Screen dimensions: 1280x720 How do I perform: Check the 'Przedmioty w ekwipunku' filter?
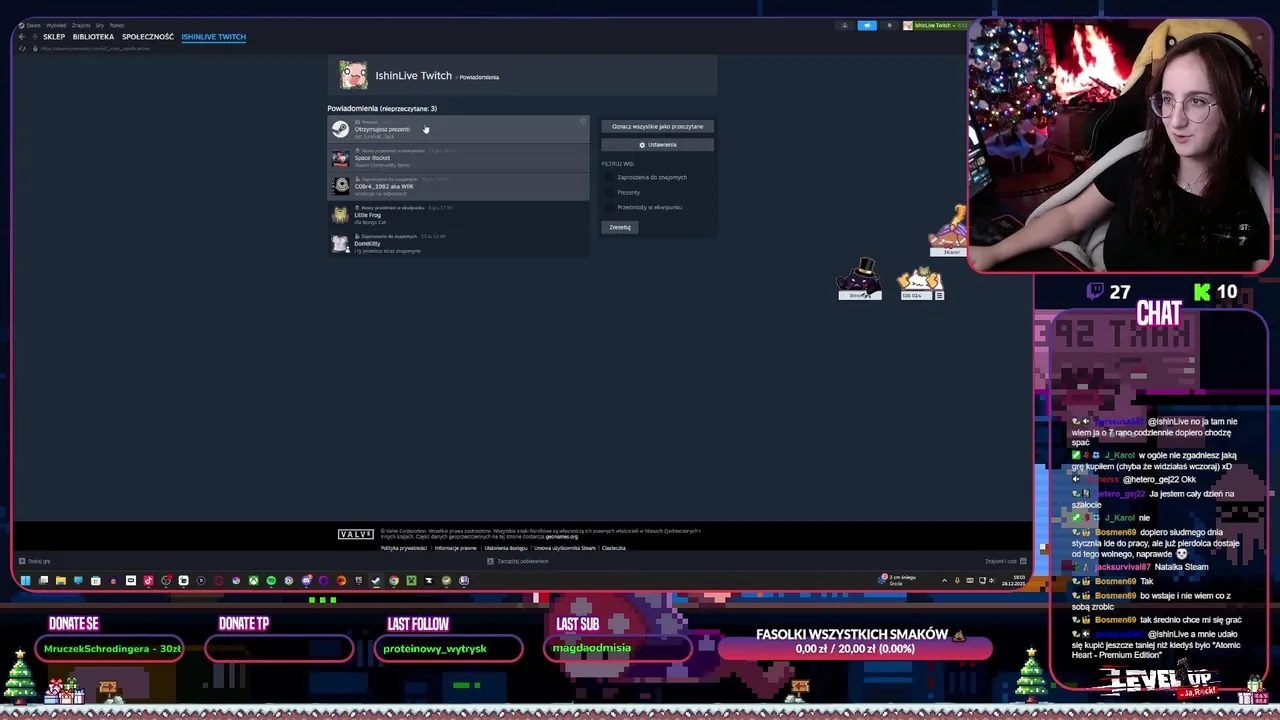tap(610, 207)
